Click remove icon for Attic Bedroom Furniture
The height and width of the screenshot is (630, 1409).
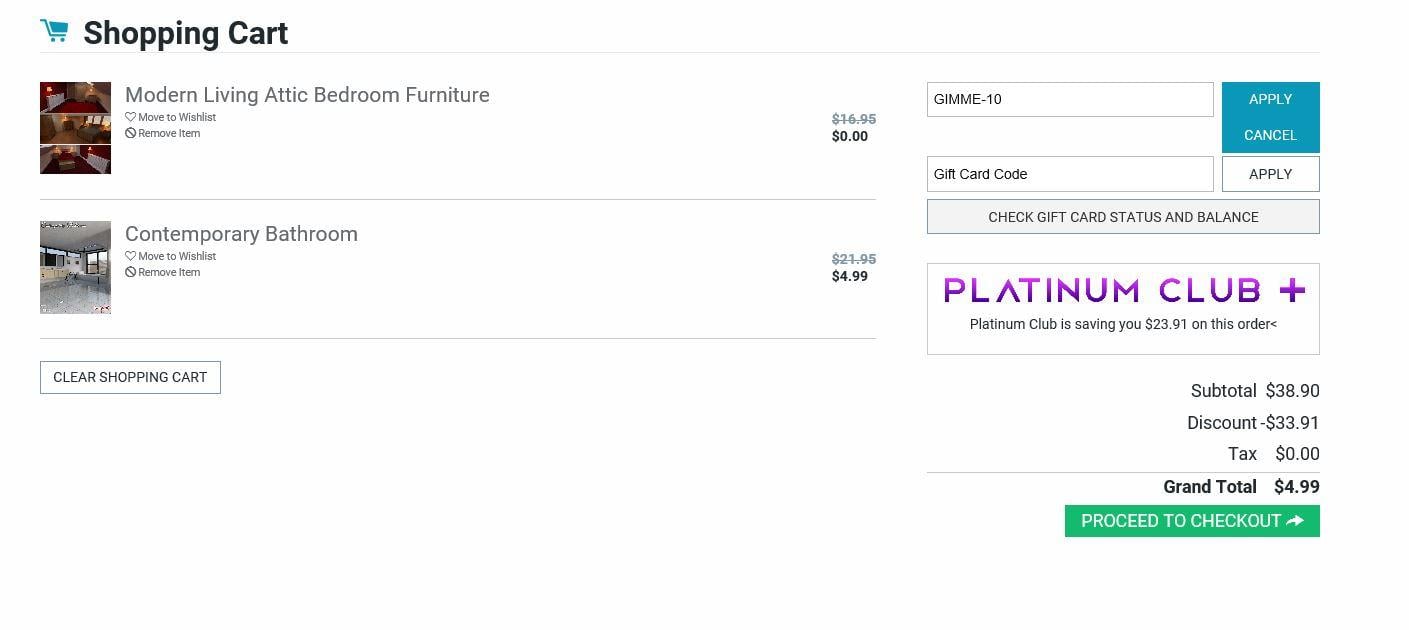point(130,133)
